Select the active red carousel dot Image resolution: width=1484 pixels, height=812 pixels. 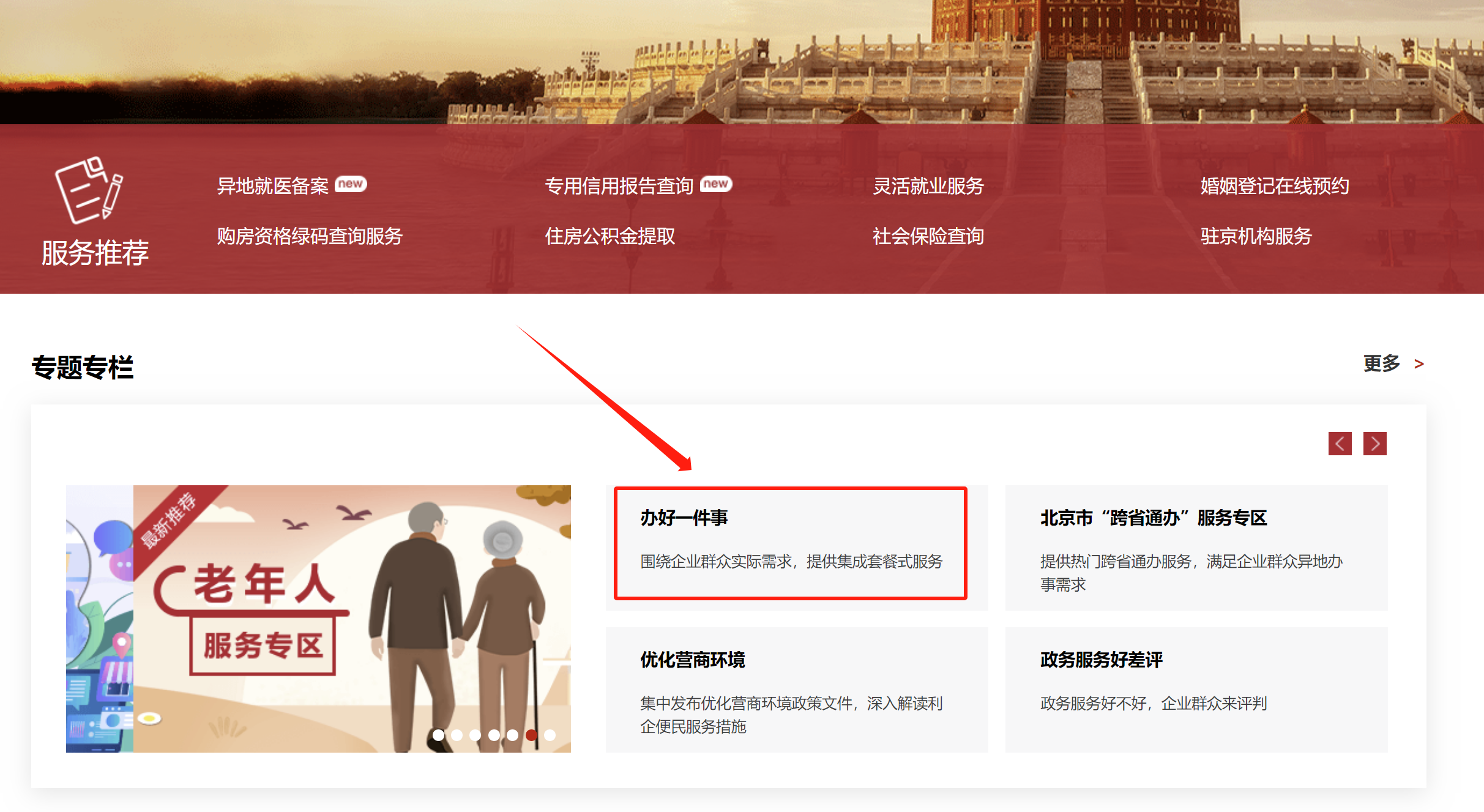click(531, 735)
